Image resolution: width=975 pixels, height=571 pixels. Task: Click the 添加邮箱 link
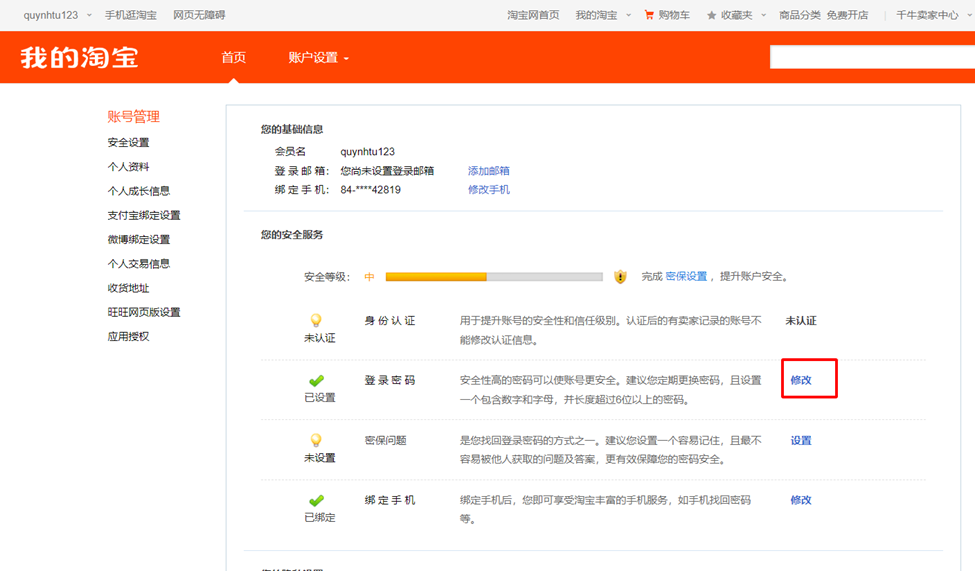tap(489, 170)
